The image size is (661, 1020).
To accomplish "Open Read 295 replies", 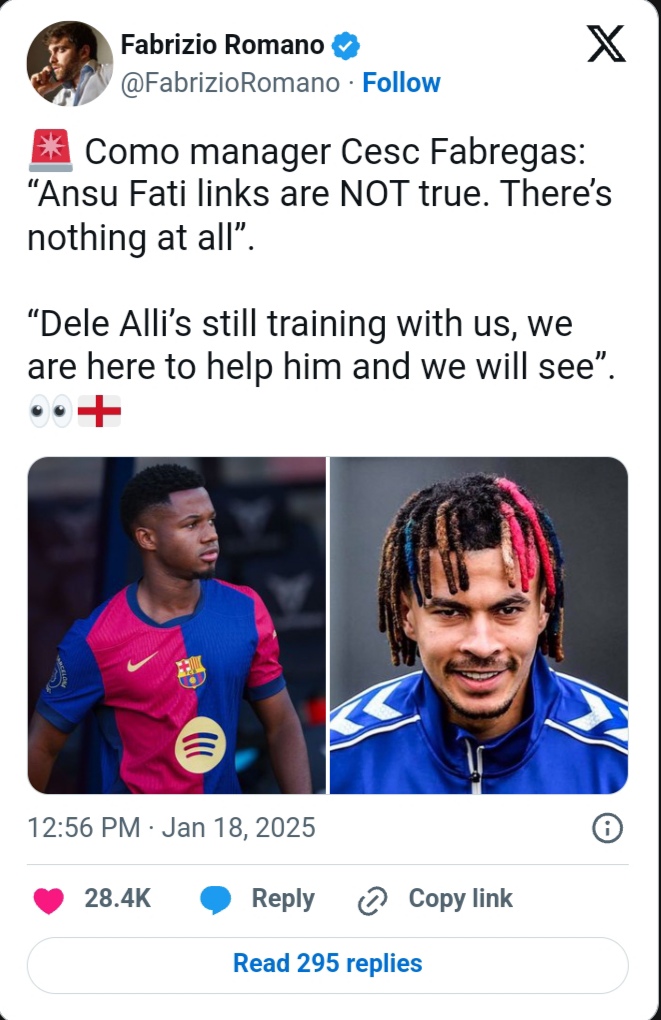I will (328, 965).
